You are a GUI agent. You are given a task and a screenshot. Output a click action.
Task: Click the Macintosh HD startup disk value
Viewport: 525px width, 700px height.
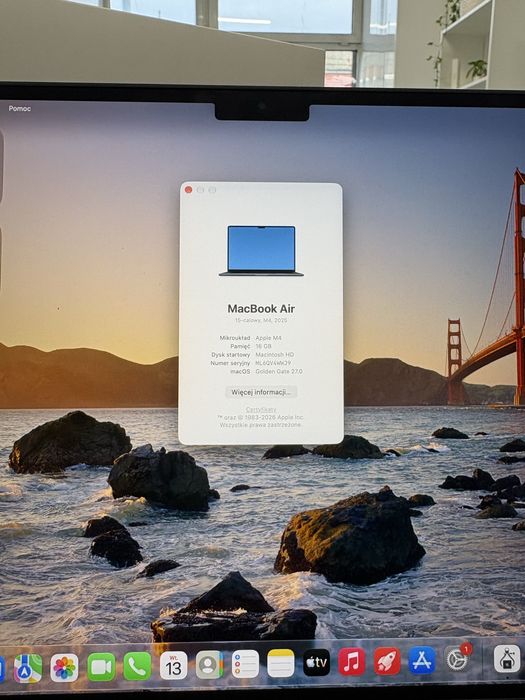click(x=275, y=355)
